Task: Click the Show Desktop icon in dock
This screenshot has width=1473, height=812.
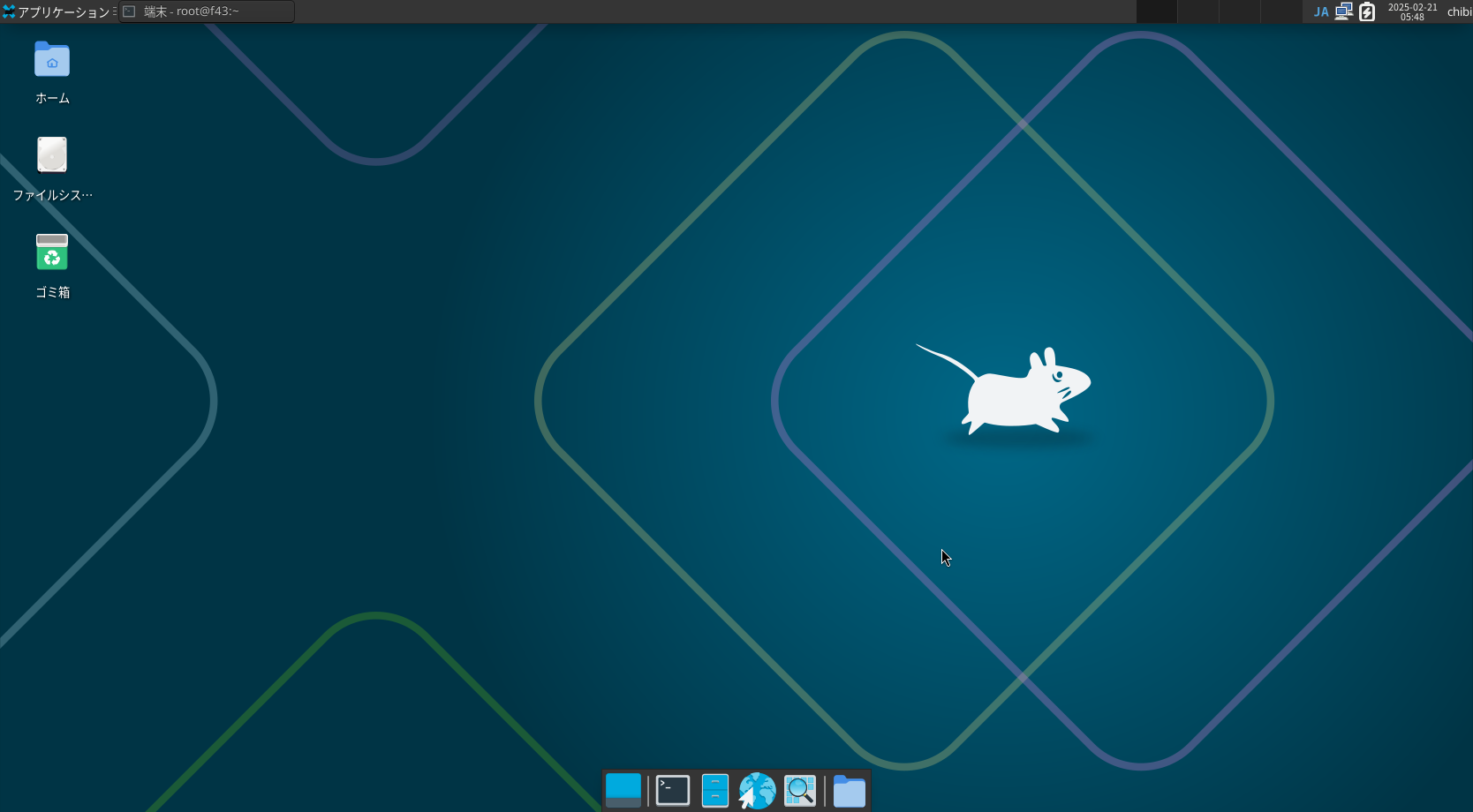Action: 623,791
